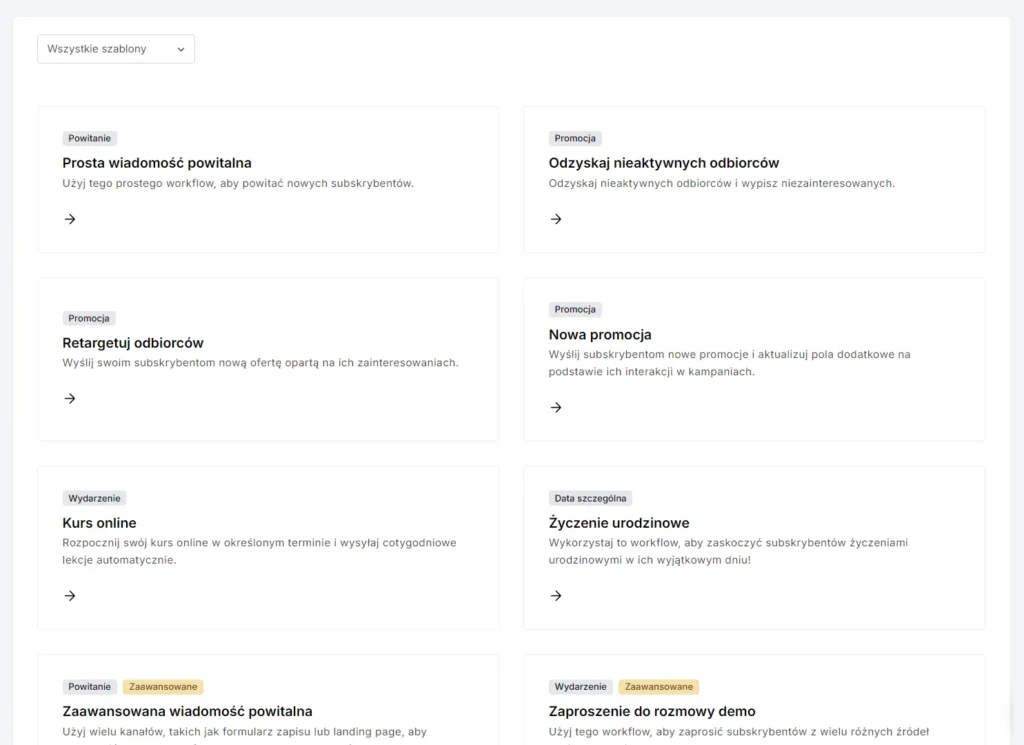Open the Prosta wiadomość powitalna template title

point(156,162)
